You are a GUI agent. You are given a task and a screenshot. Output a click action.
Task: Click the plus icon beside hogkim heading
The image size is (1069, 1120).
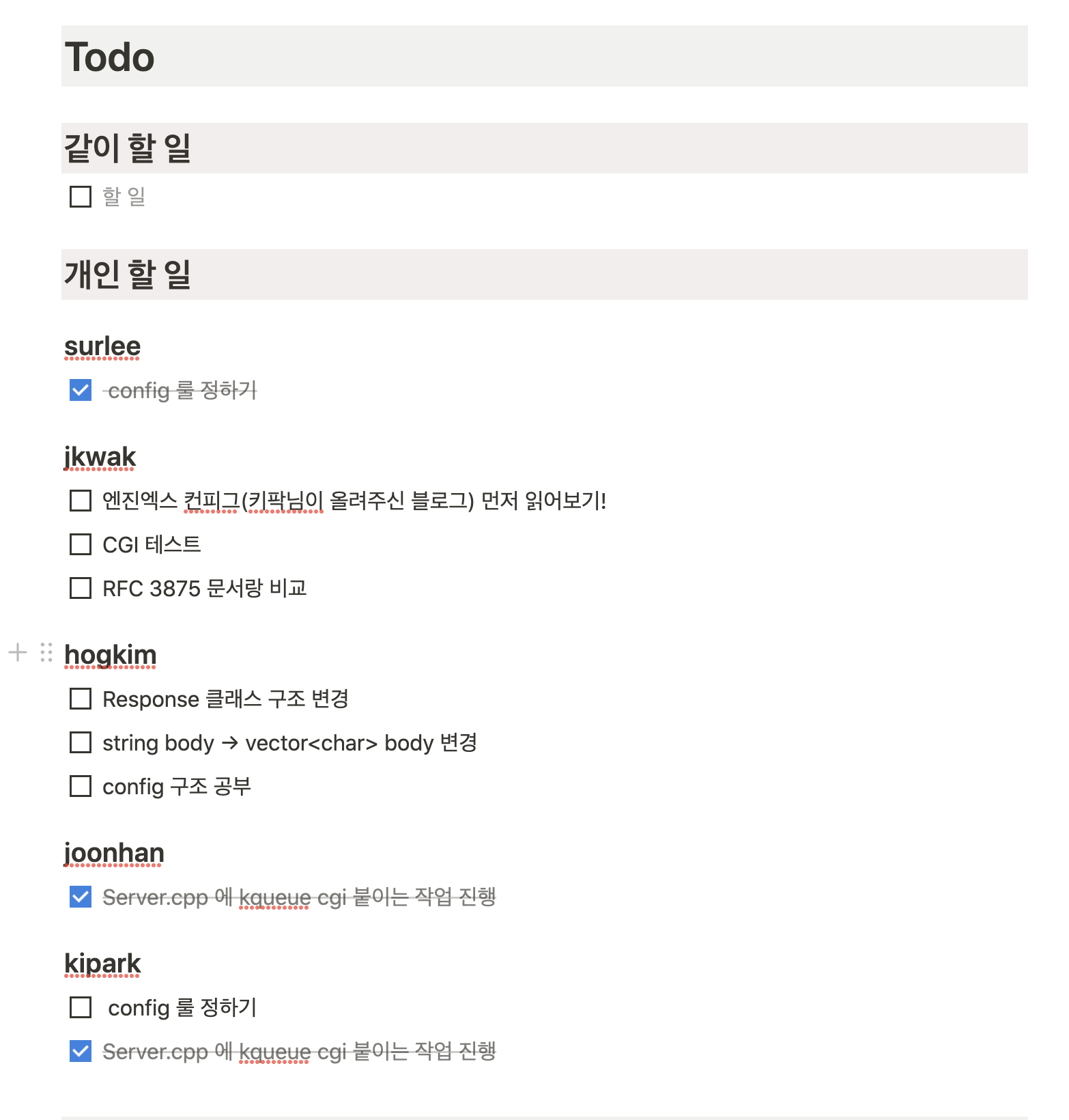click(x=18, y=653)
